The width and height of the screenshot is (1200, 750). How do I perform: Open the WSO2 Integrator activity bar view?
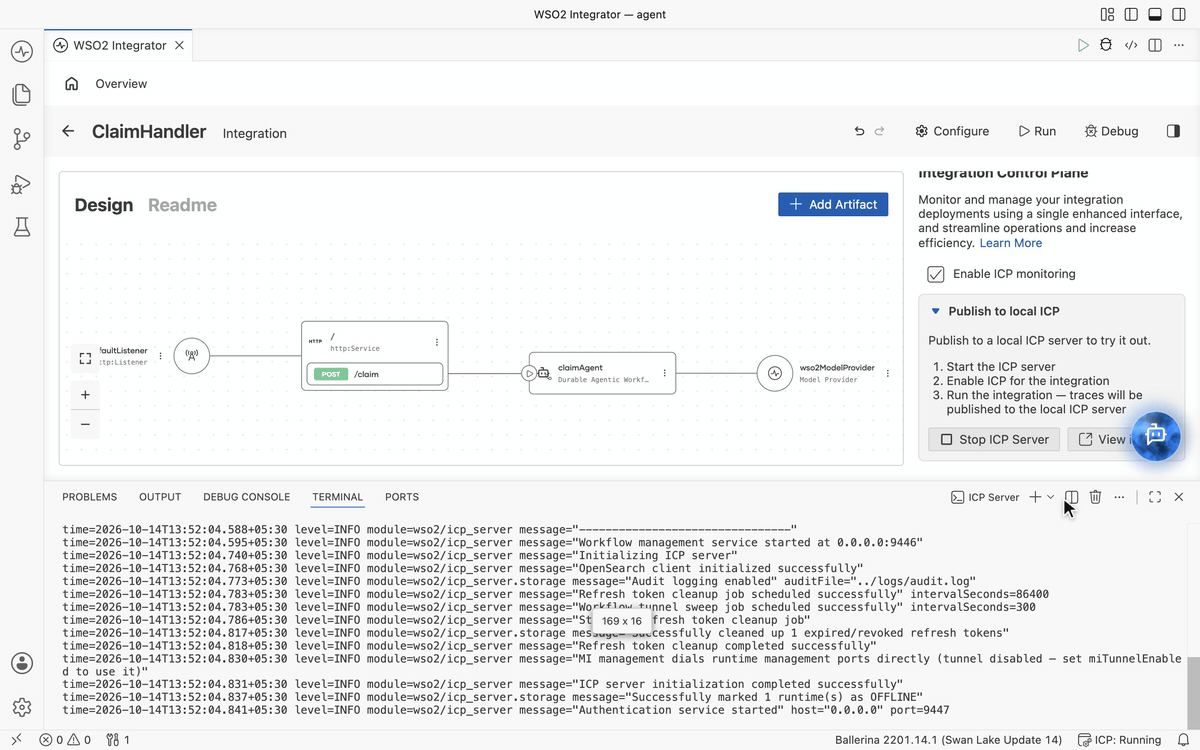pos(22,50)
